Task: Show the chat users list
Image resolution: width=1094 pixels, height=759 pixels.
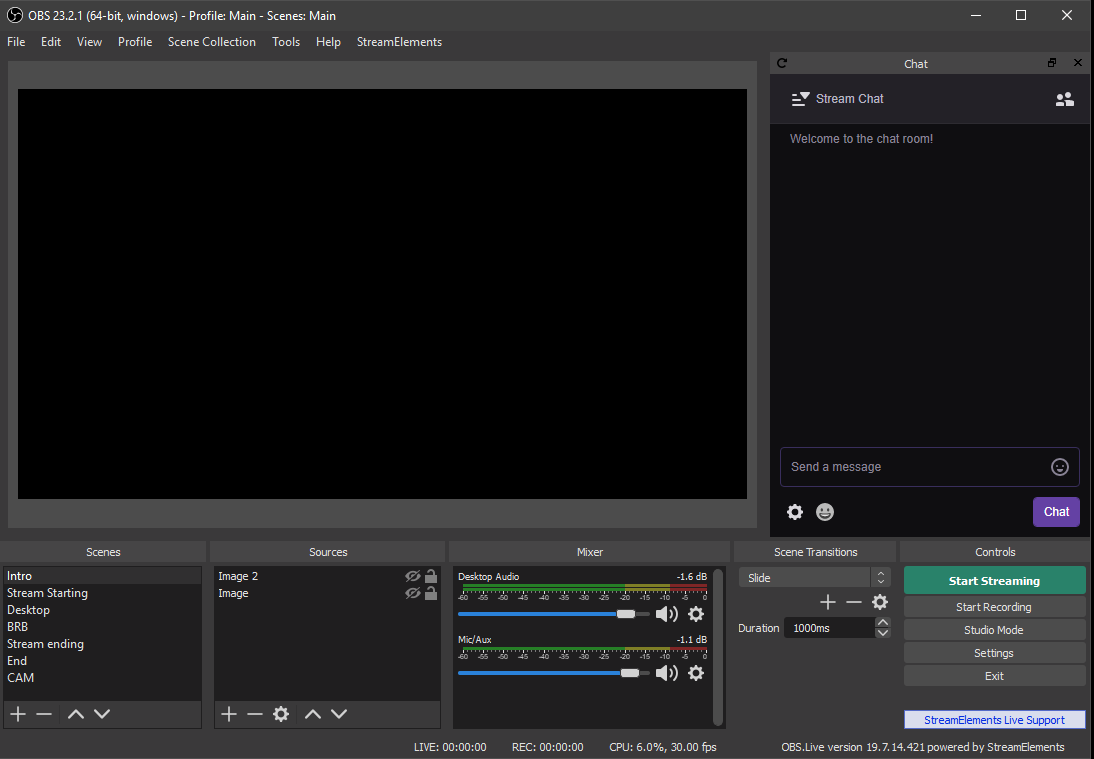Action: (1064, 99)
